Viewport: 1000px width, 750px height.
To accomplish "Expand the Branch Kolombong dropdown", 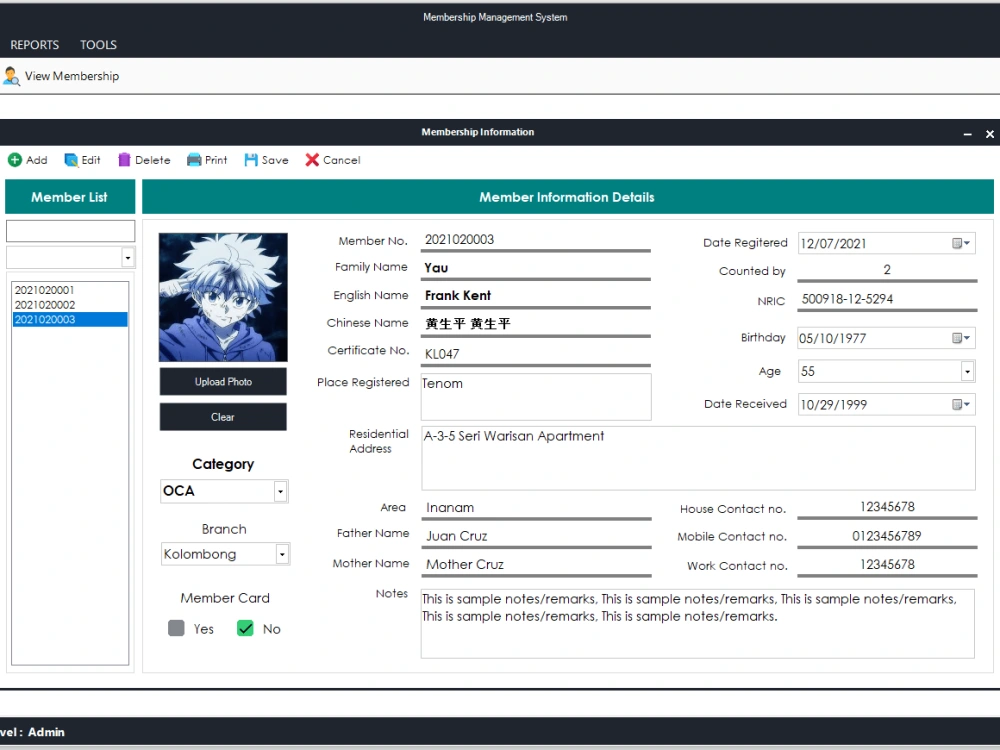I will (x=281, y=554).
